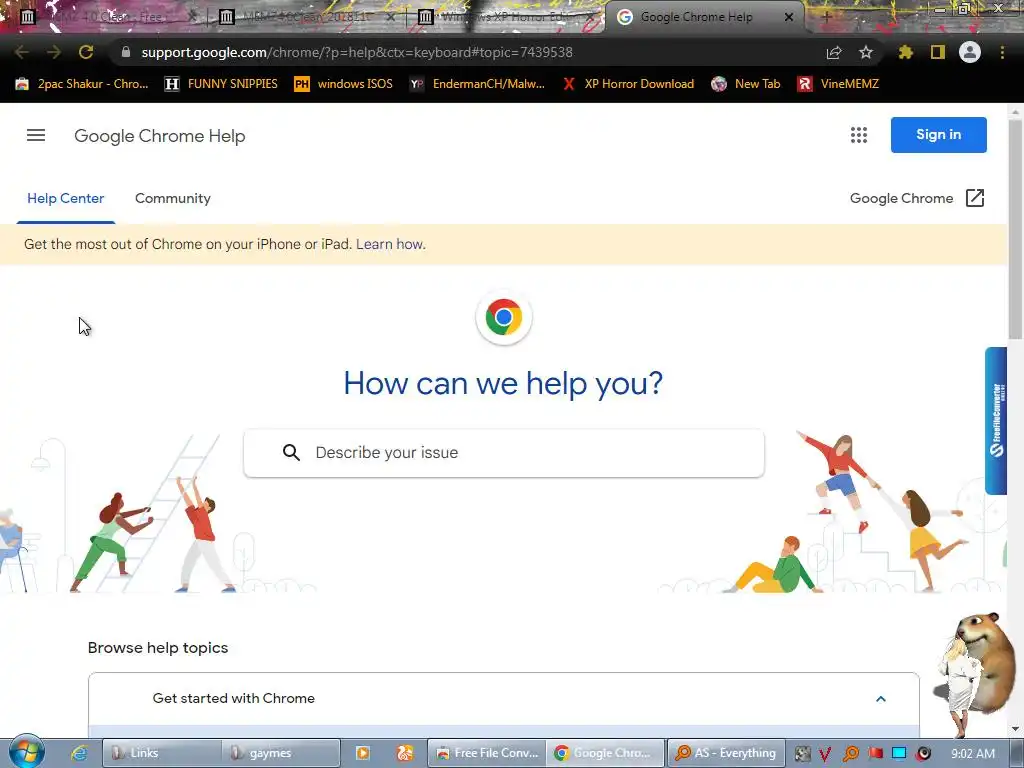View site information lock icon
Screen dimensions: 1024x768
tap(125, 52)
